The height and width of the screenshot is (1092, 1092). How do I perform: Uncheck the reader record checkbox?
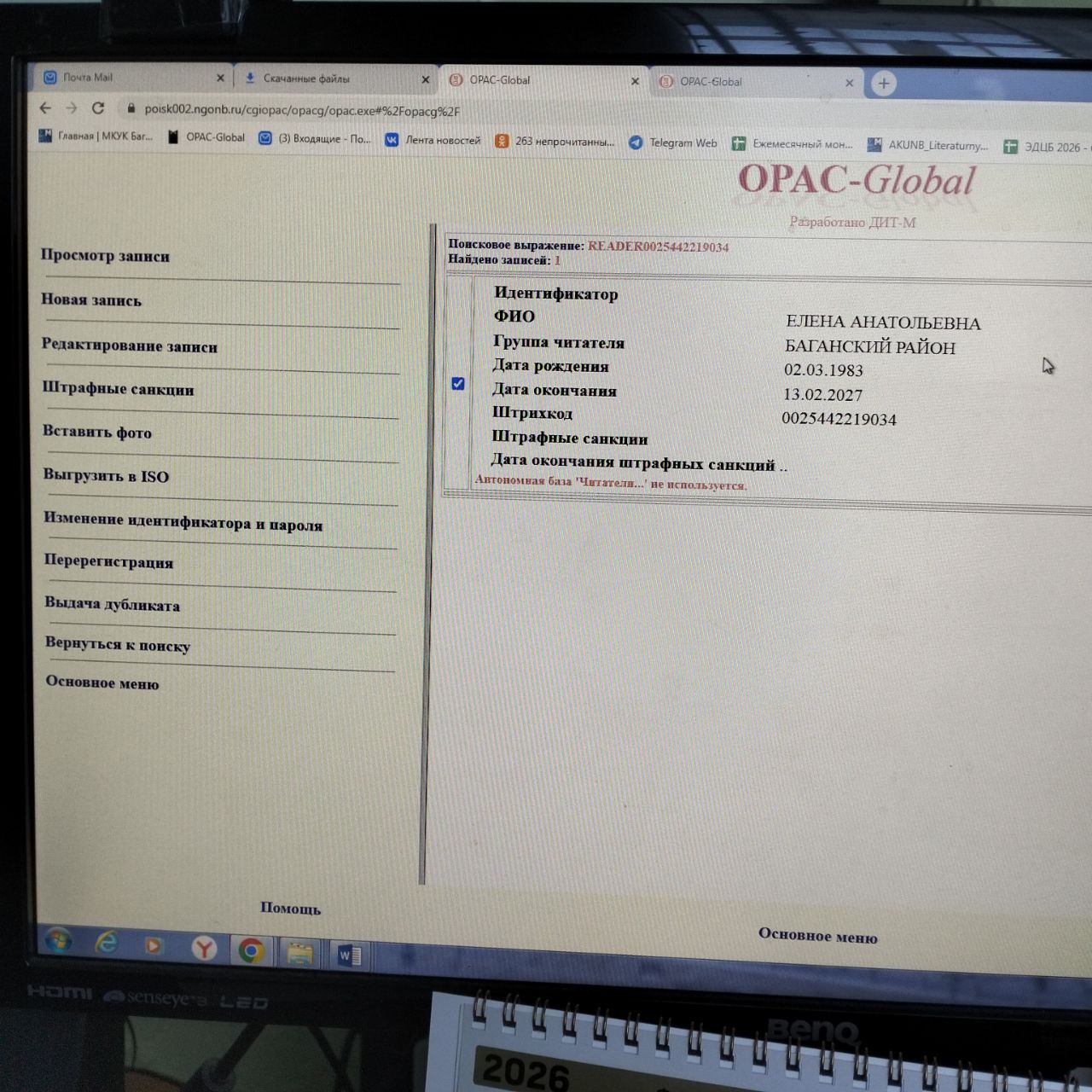click(x=458, y=384)
